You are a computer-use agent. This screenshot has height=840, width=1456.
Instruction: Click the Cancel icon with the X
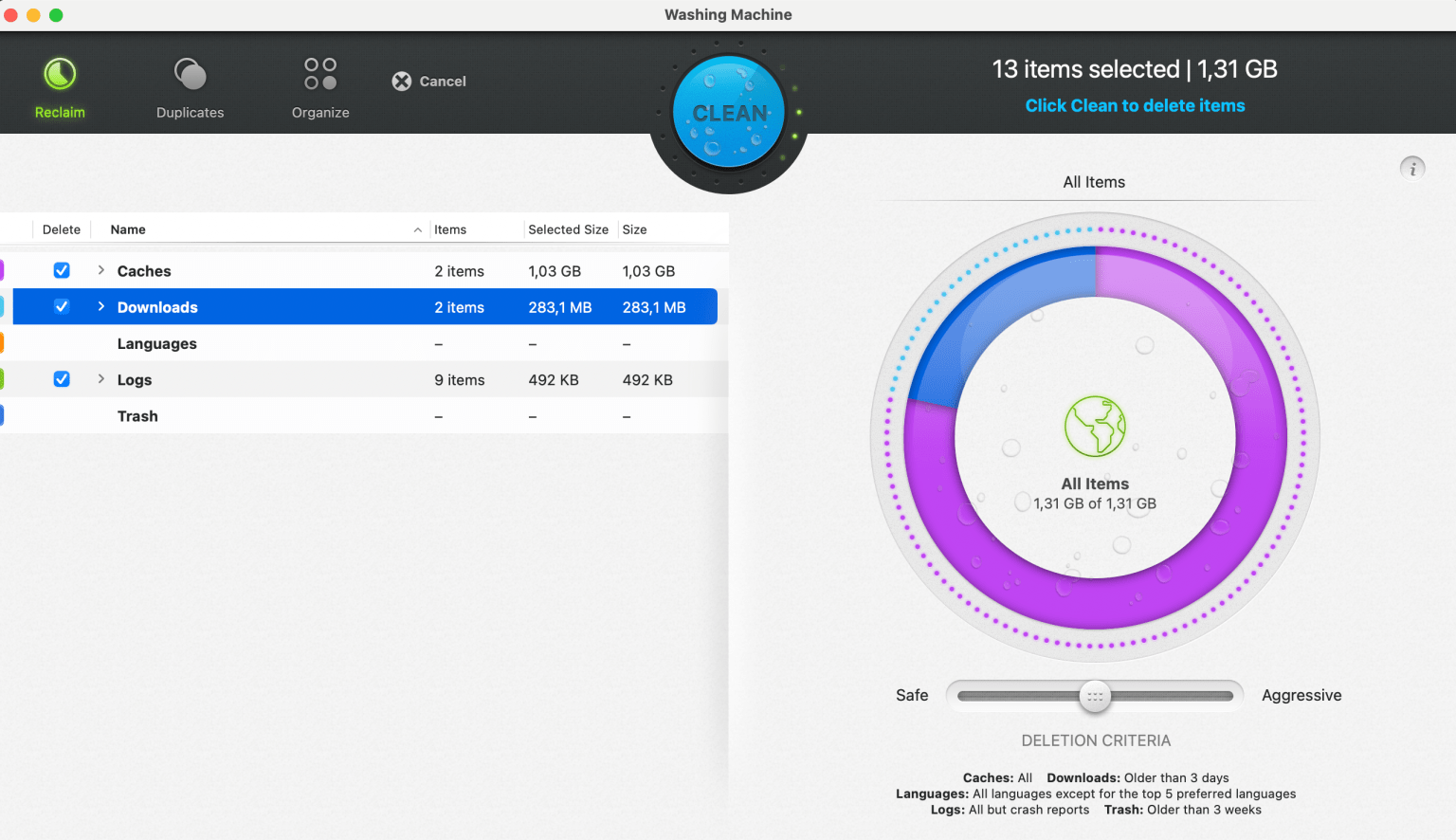tap(401, 81)
